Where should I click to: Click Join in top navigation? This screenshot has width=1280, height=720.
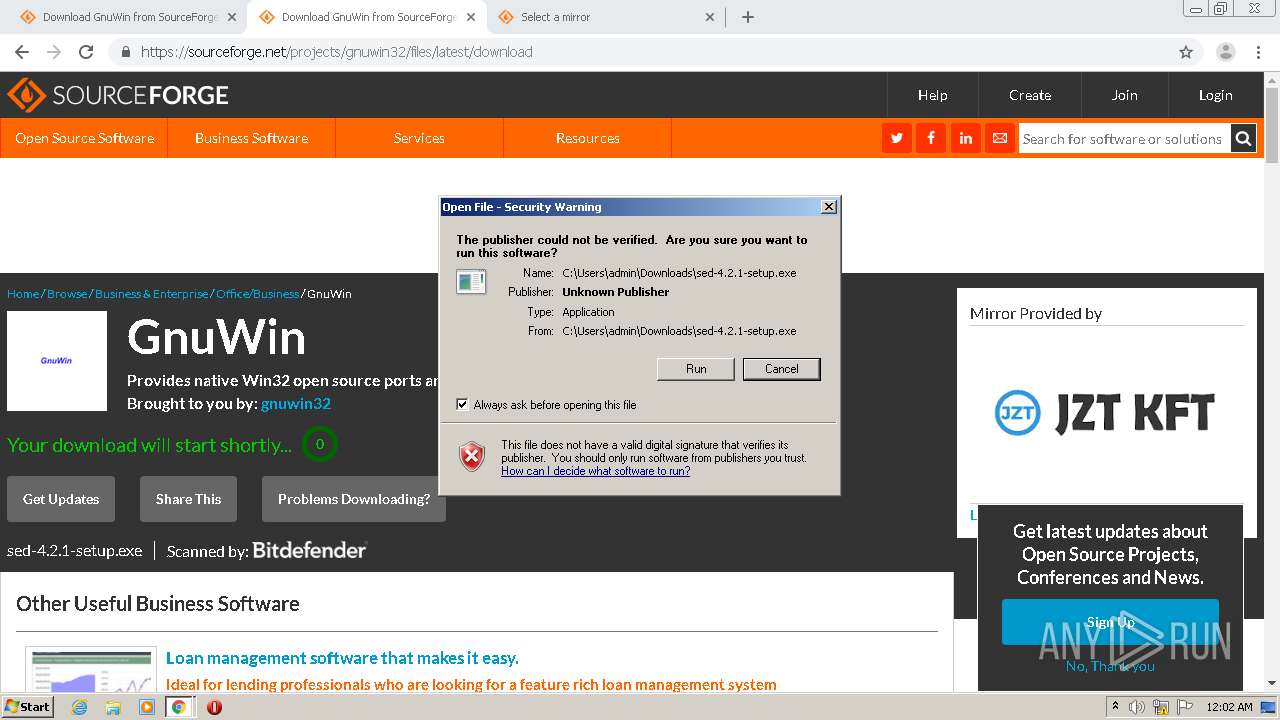point(1125,95)
